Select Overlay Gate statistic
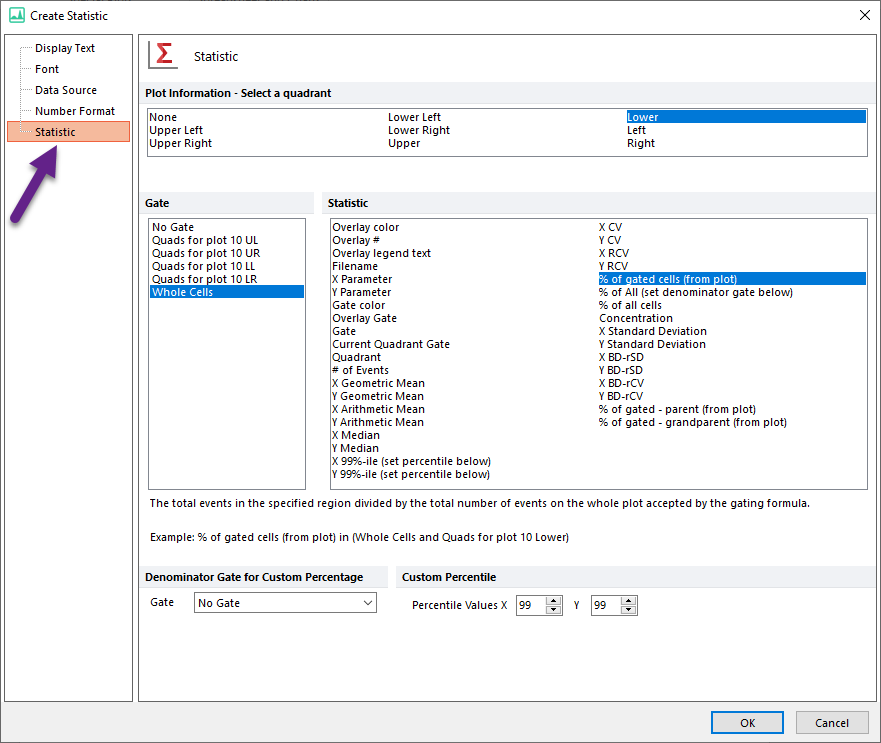The width and height of the screenshot is (881, 743). (x=364, y=318)
